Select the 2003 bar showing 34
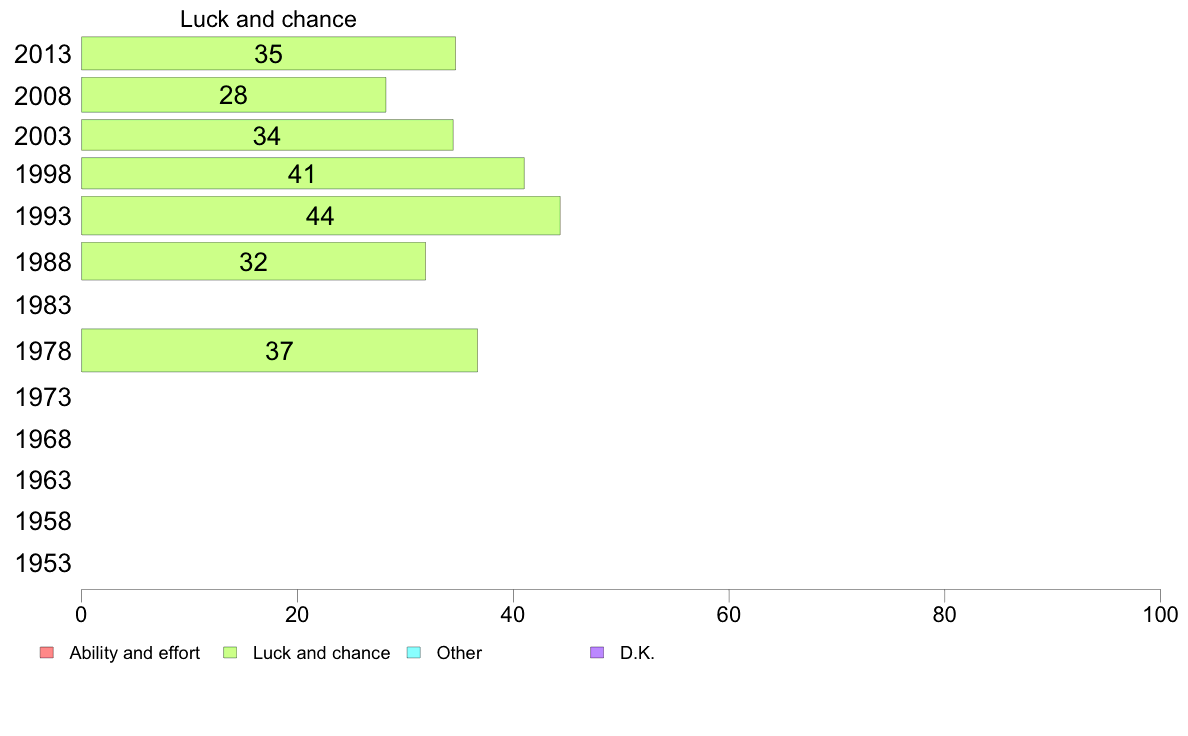The height and width of the screenshot is (736, 1188). point(267,135)
